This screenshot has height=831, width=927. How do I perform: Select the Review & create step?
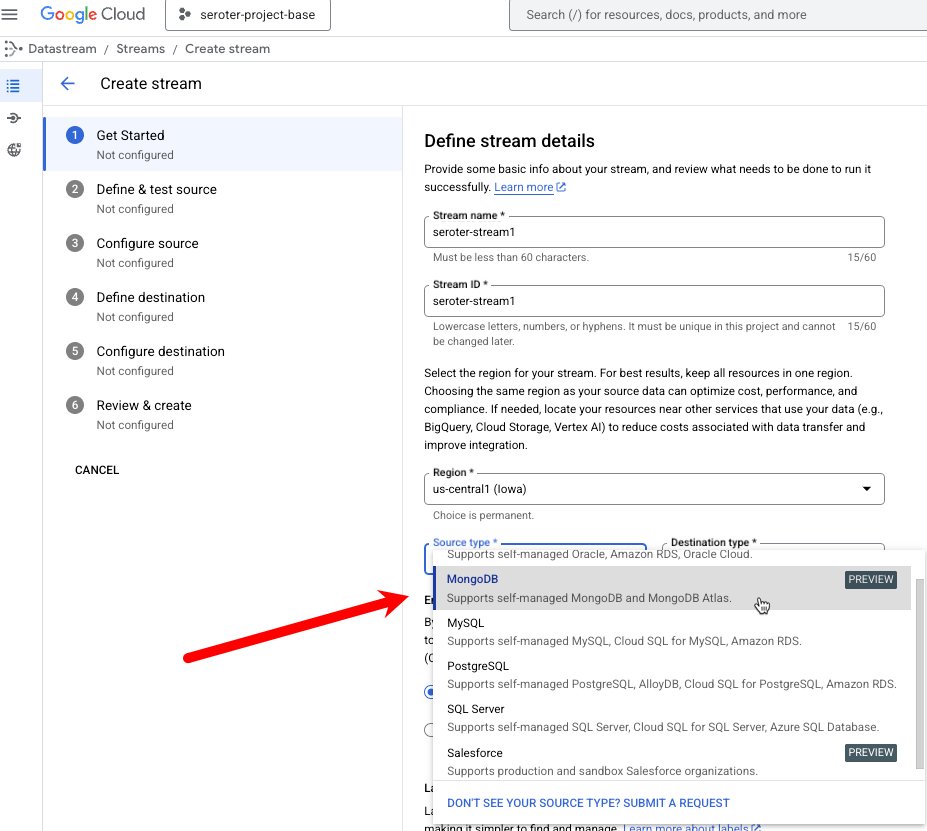pyautogui.click(x=223, y=414)
